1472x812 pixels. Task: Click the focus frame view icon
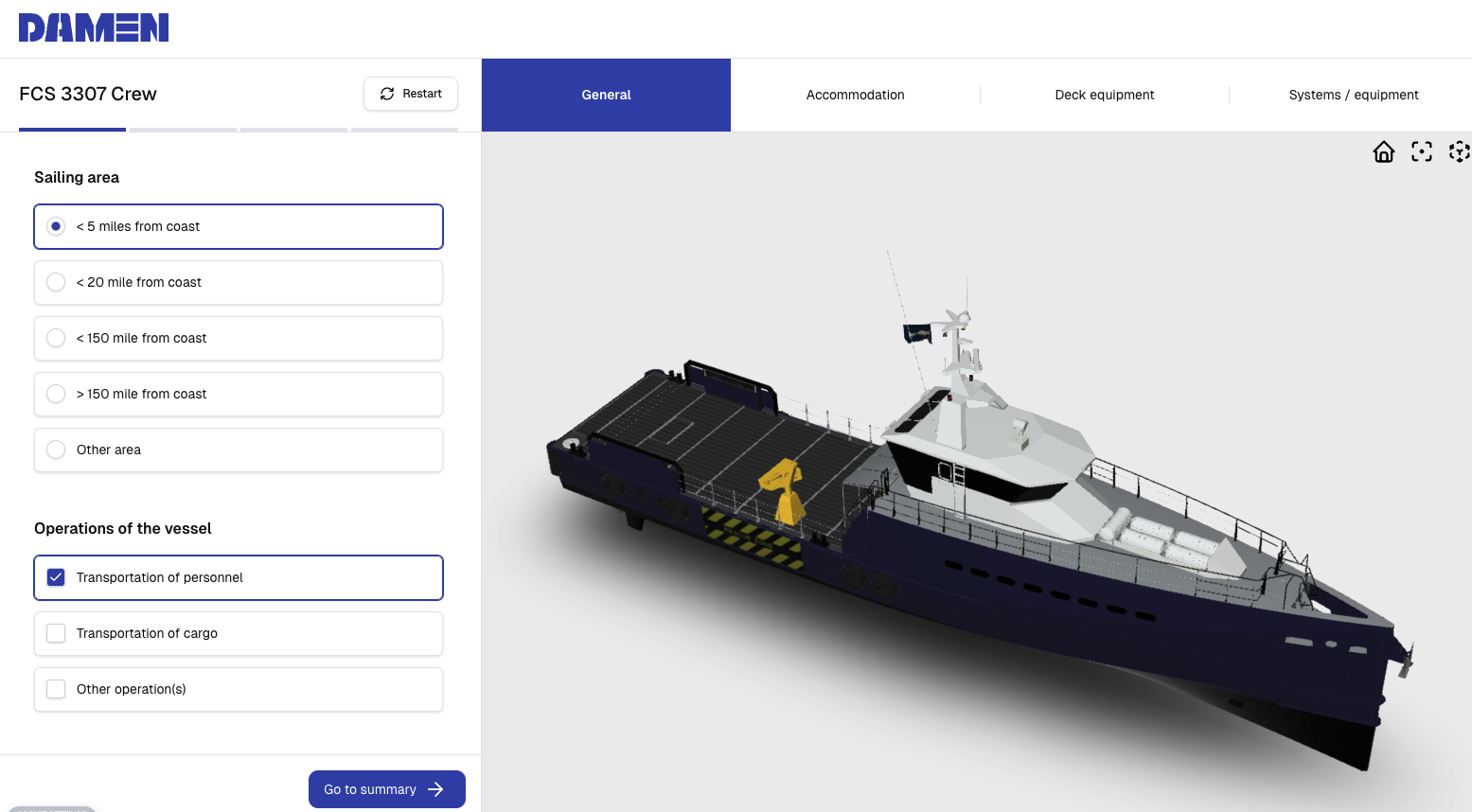click(1422, 151)
